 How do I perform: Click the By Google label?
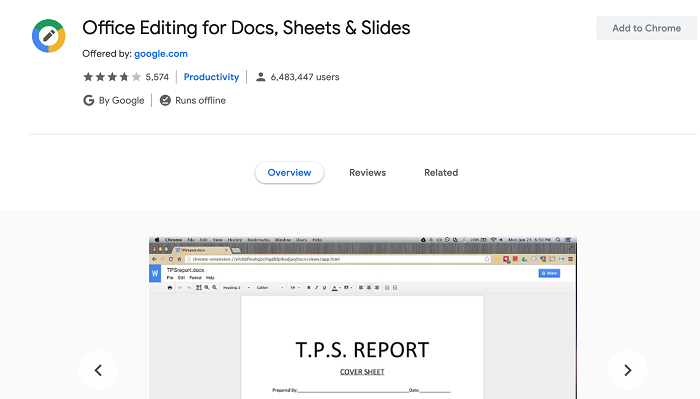(x=121, y=100)
